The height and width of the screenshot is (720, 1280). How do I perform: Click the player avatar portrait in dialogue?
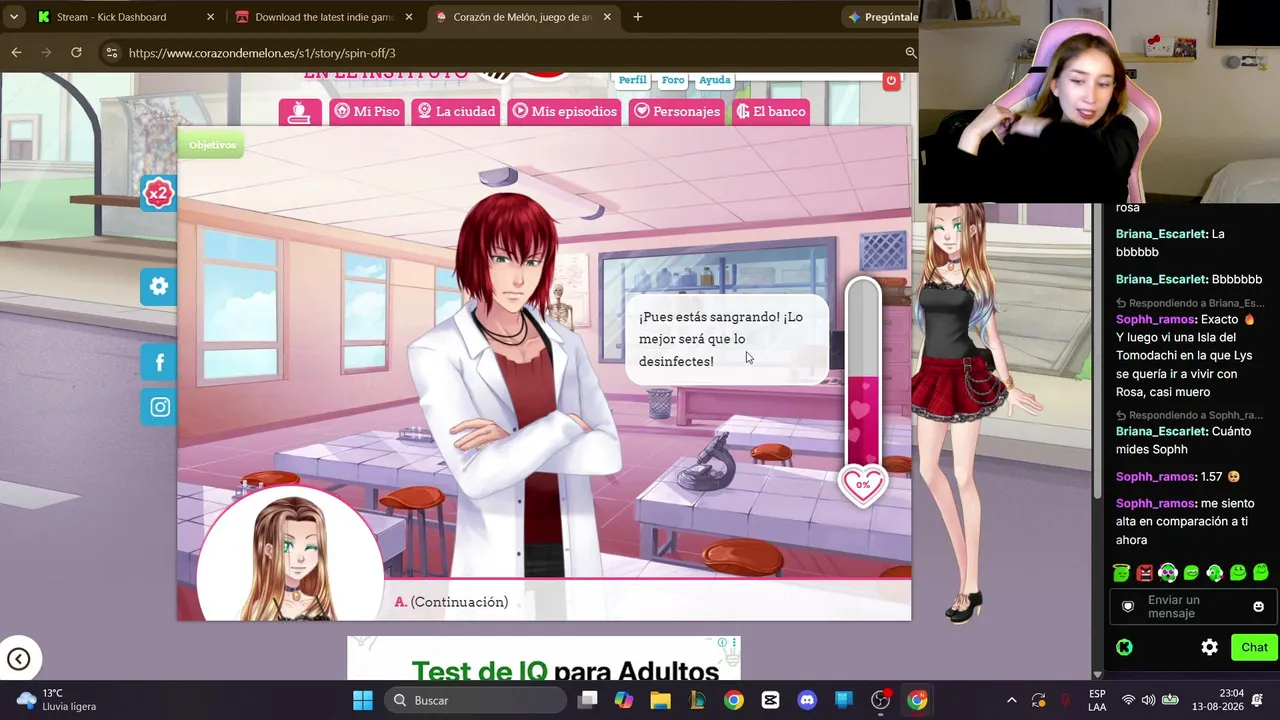[291, 555]
